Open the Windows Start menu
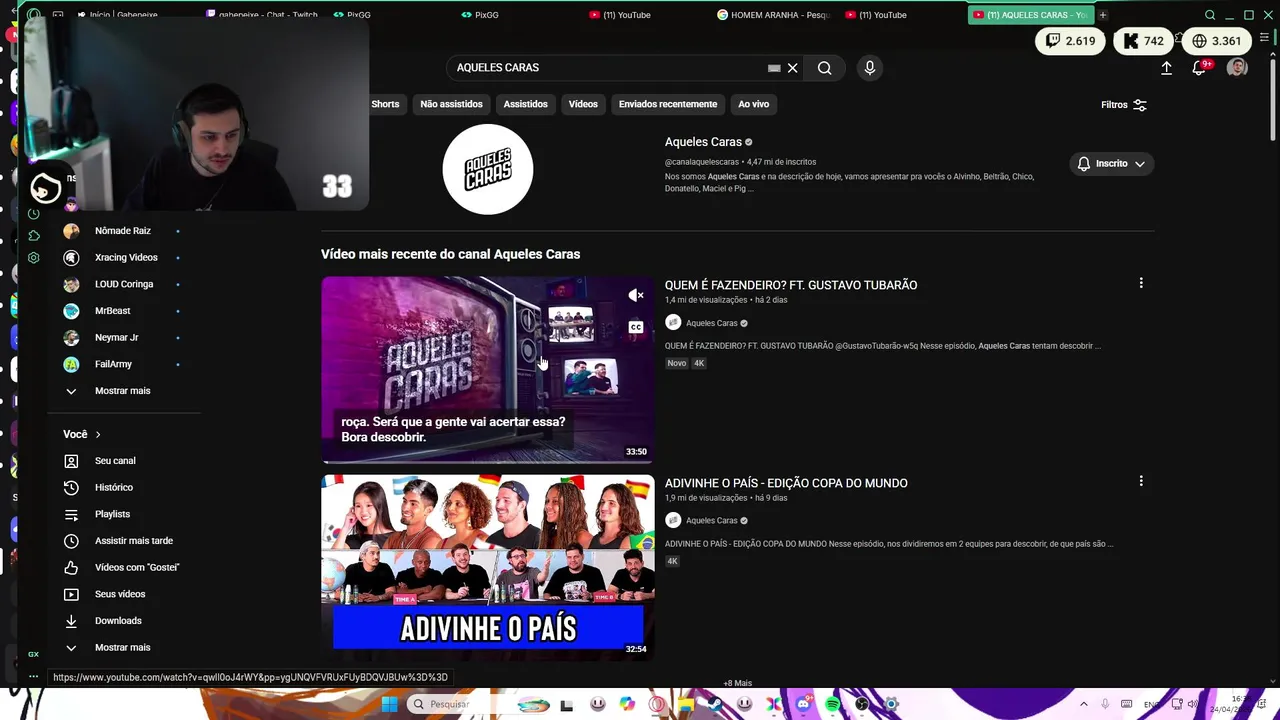 tap(389, 704)
